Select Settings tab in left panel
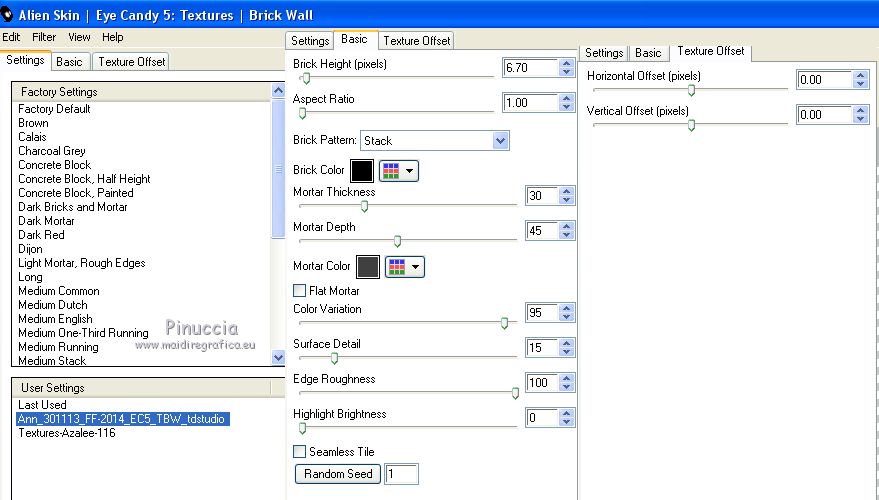The image size is (879, 500). pyautogui.click(x=25, y=60)
